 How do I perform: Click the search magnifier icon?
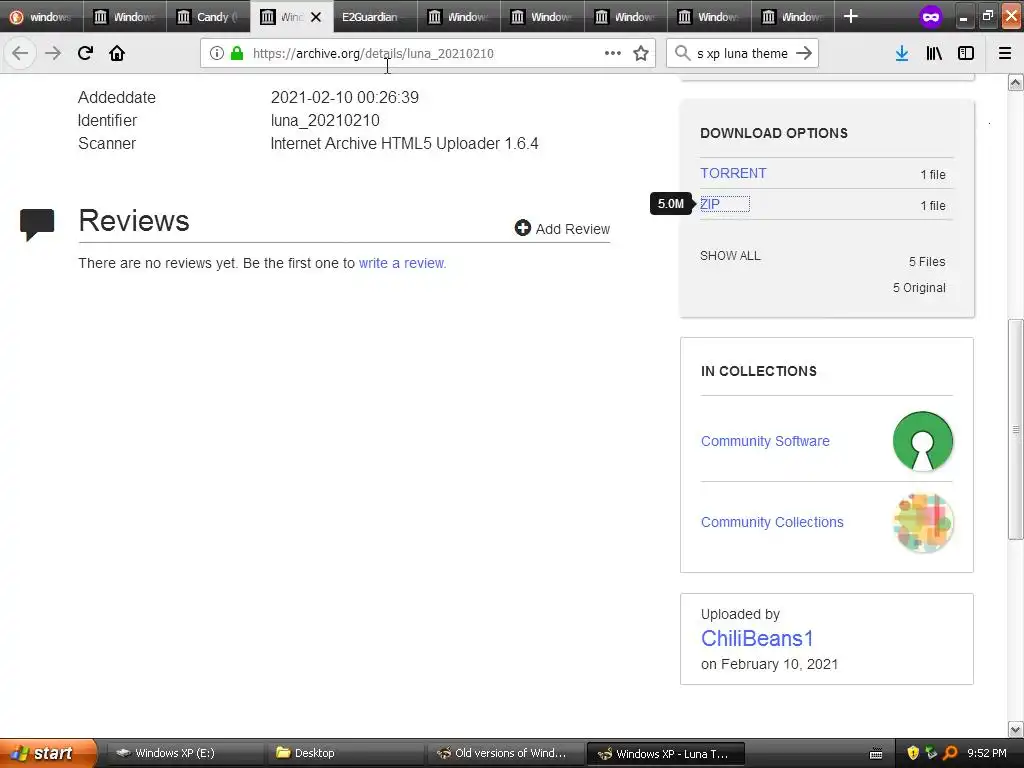[x=682, y=53]
